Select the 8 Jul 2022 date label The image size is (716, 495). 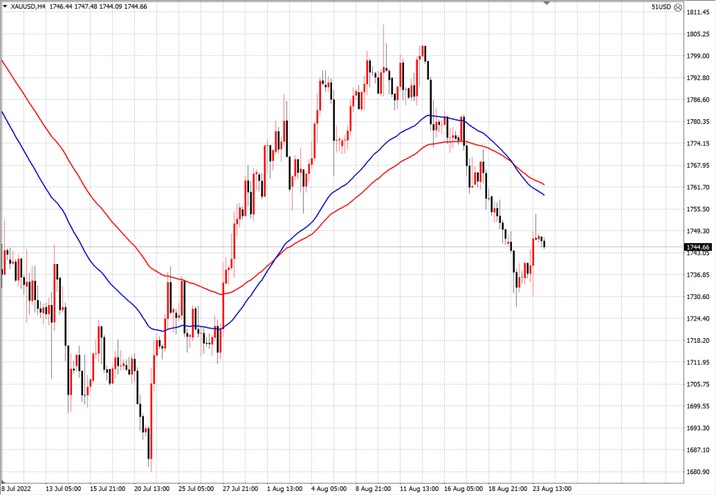(16, 489)
